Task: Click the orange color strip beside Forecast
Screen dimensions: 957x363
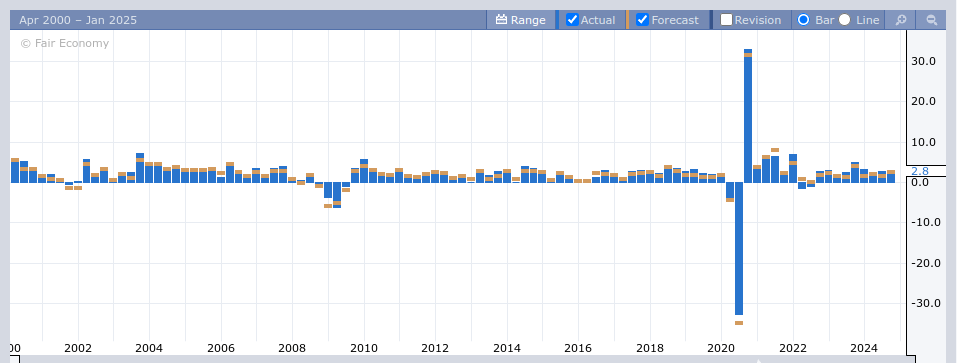Action: coord(627,20)
